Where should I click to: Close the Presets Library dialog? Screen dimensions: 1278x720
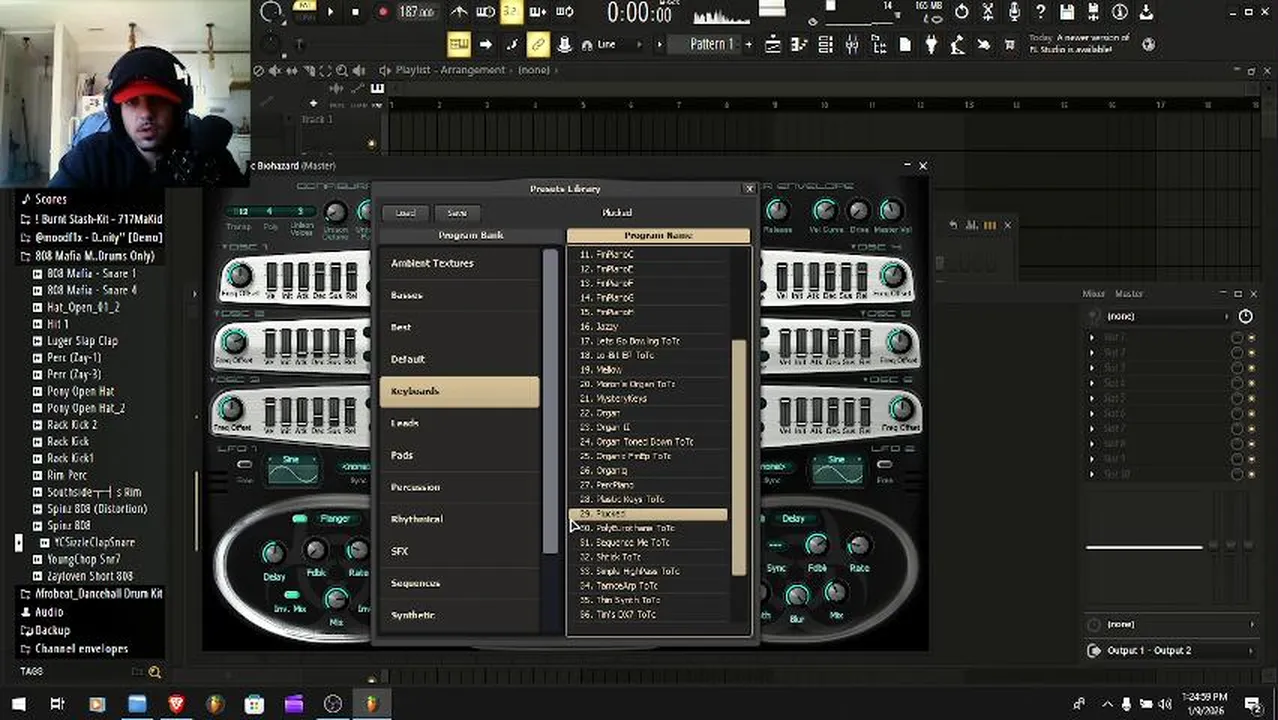pyautogui.click(x=748, y=188)
